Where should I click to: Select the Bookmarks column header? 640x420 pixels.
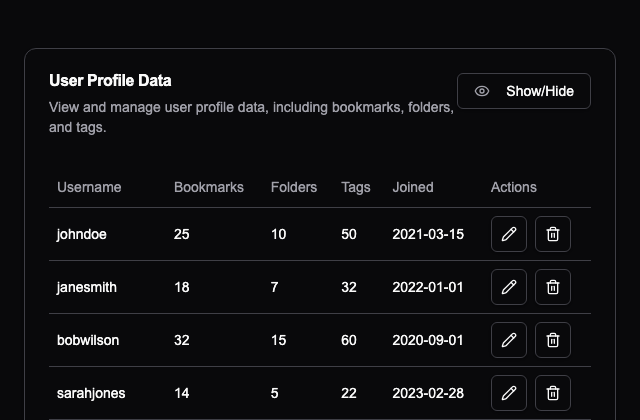click(x=209, y=187)
